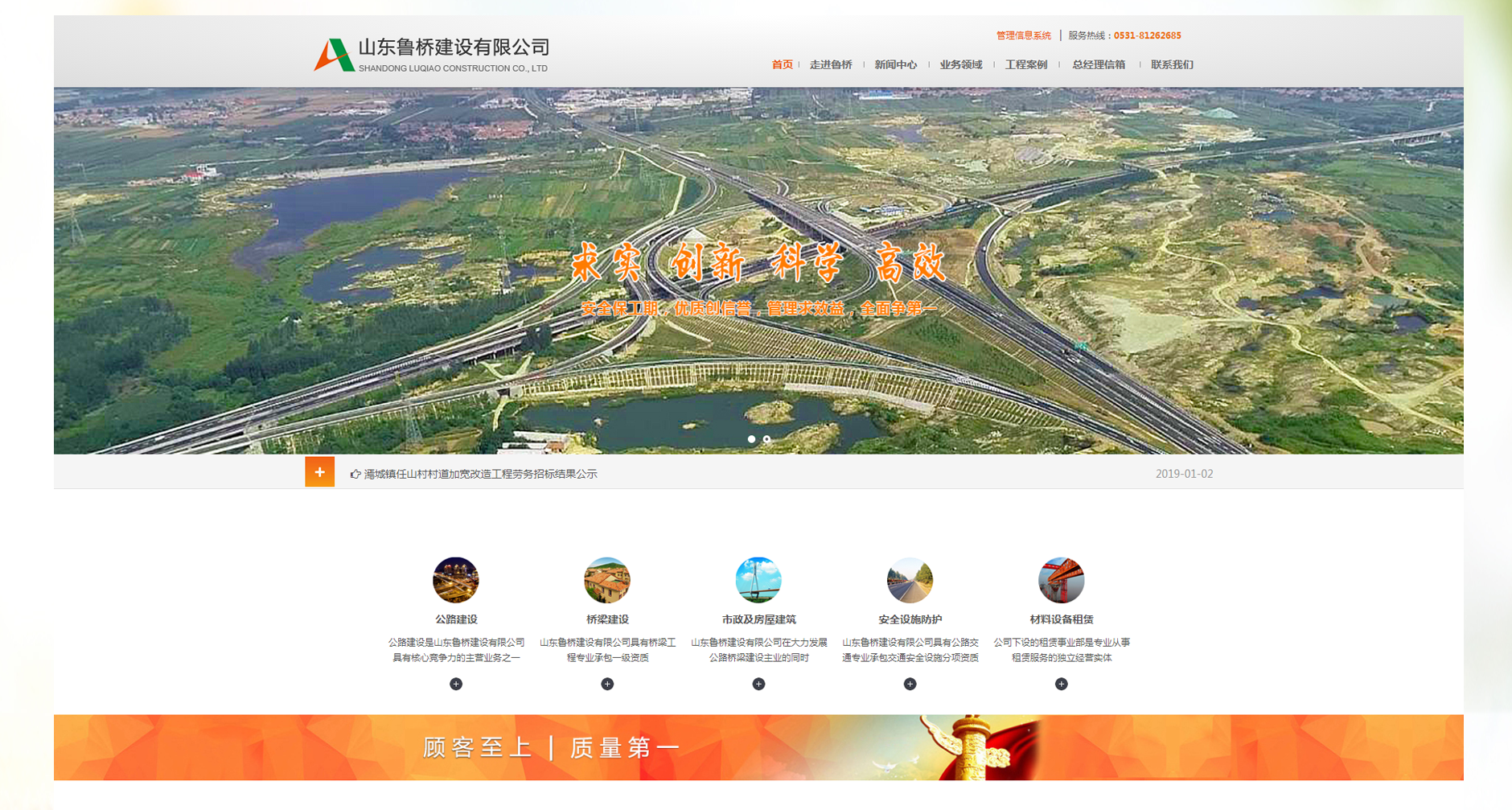This screenshot has height=810, width=1512.
Task: Open the 联系我们 contact link
Action: (x=1173, y=64)
